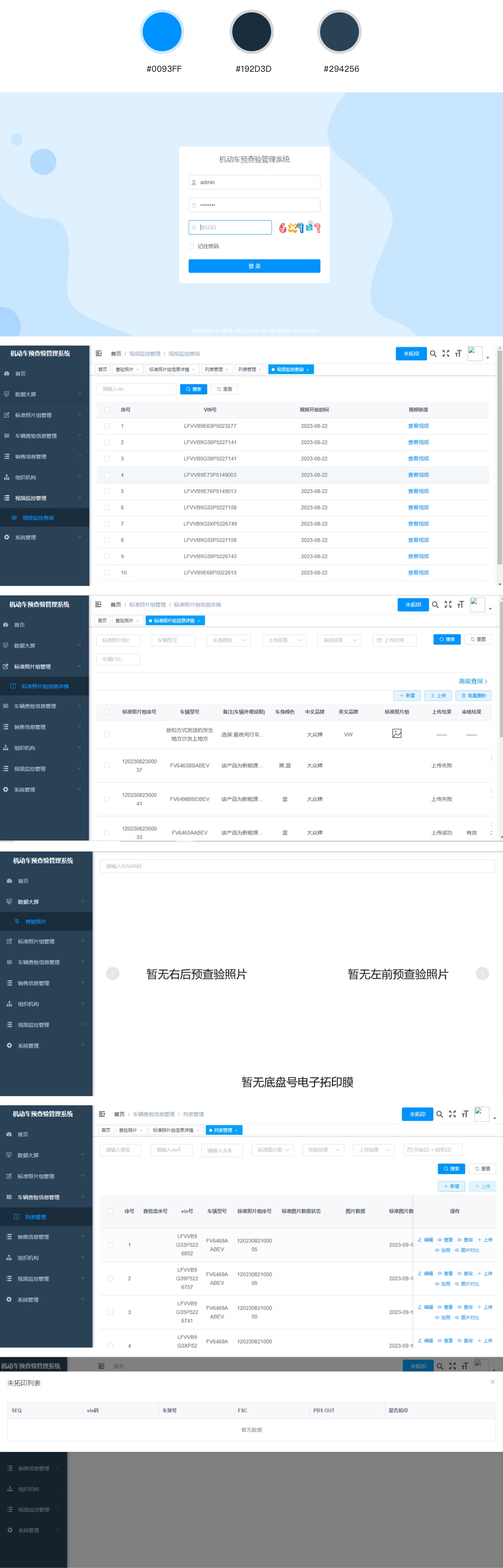Click the previous arrow beside 暂无右后预查验照片
503x1568 pixels.
tap(112, 973)
